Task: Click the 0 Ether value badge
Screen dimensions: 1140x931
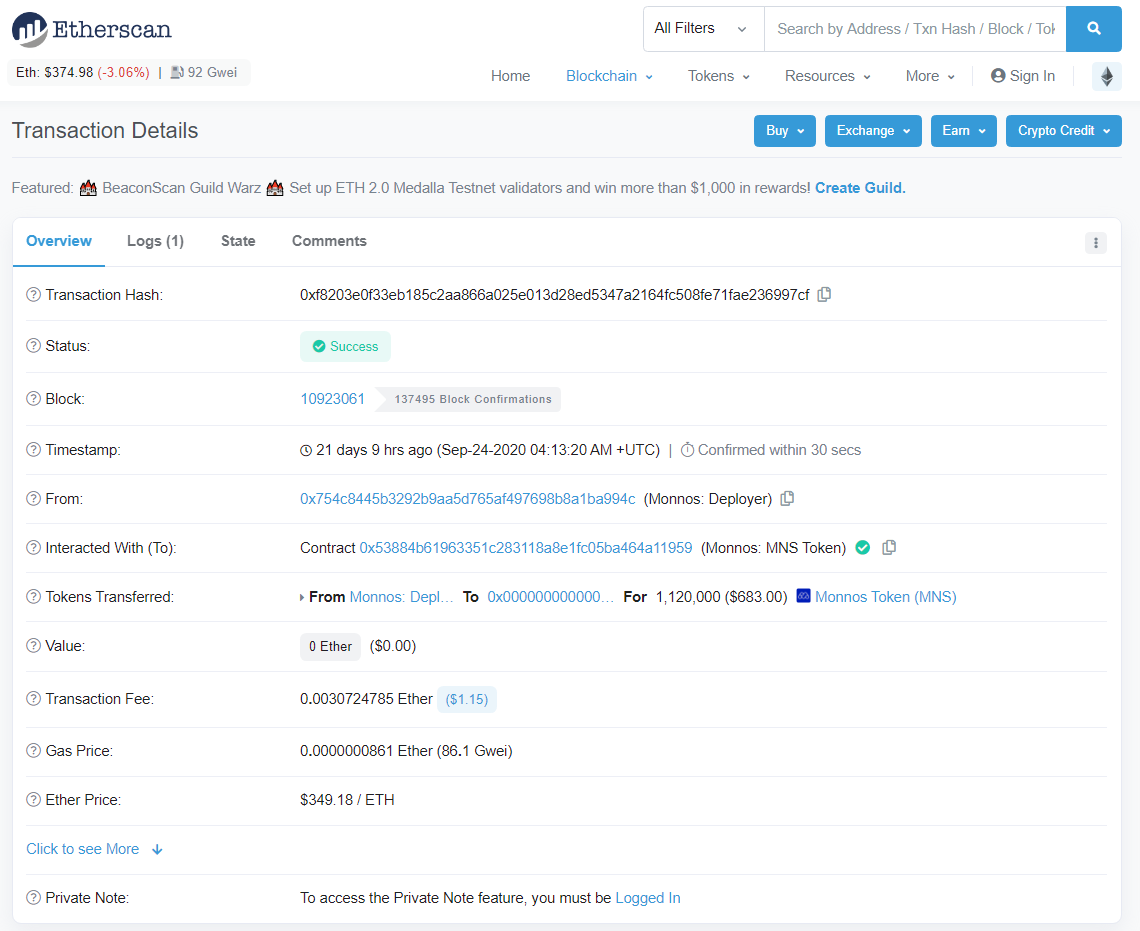Action: [x=330, y=646]
